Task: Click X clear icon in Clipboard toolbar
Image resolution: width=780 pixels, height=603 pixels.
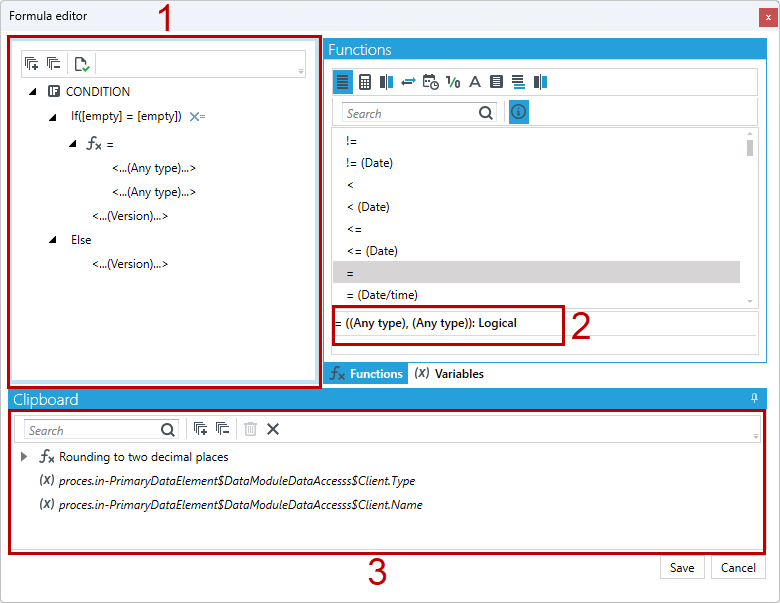Action: [273, 429]
